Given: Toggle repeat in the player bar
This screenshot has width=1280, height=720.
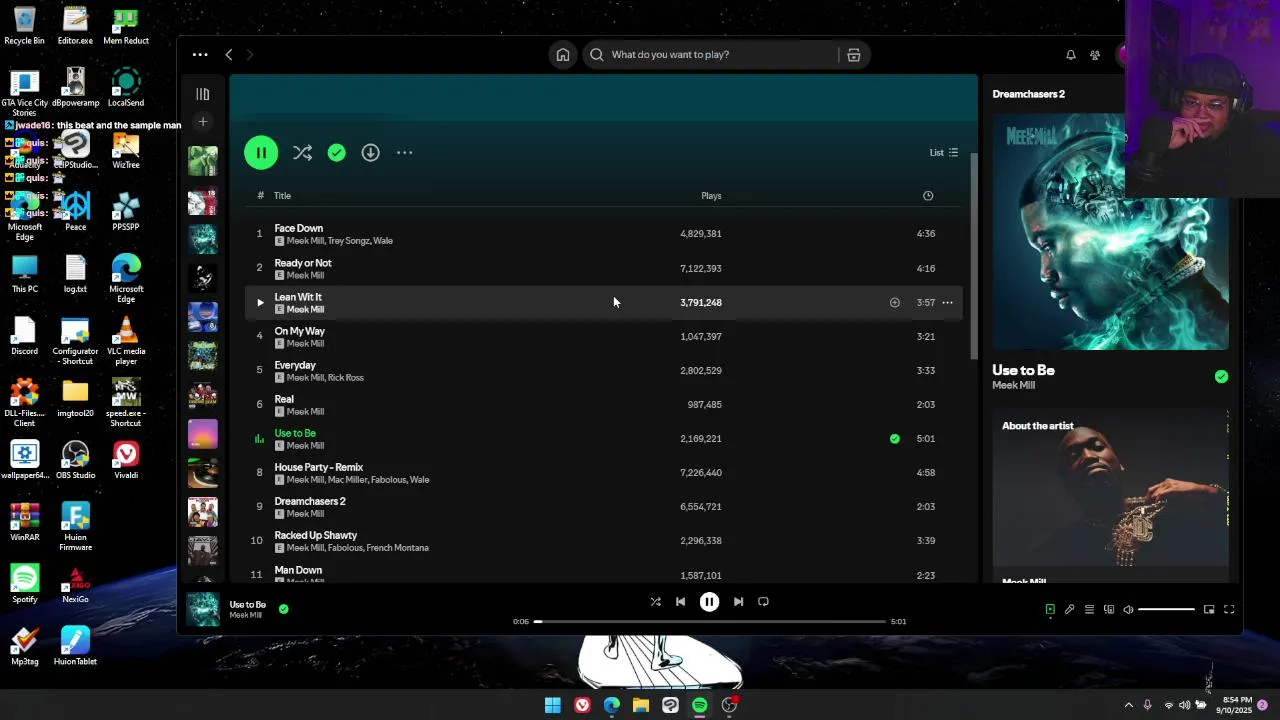Looking at the screenshot, I should (x=763, y=602).
